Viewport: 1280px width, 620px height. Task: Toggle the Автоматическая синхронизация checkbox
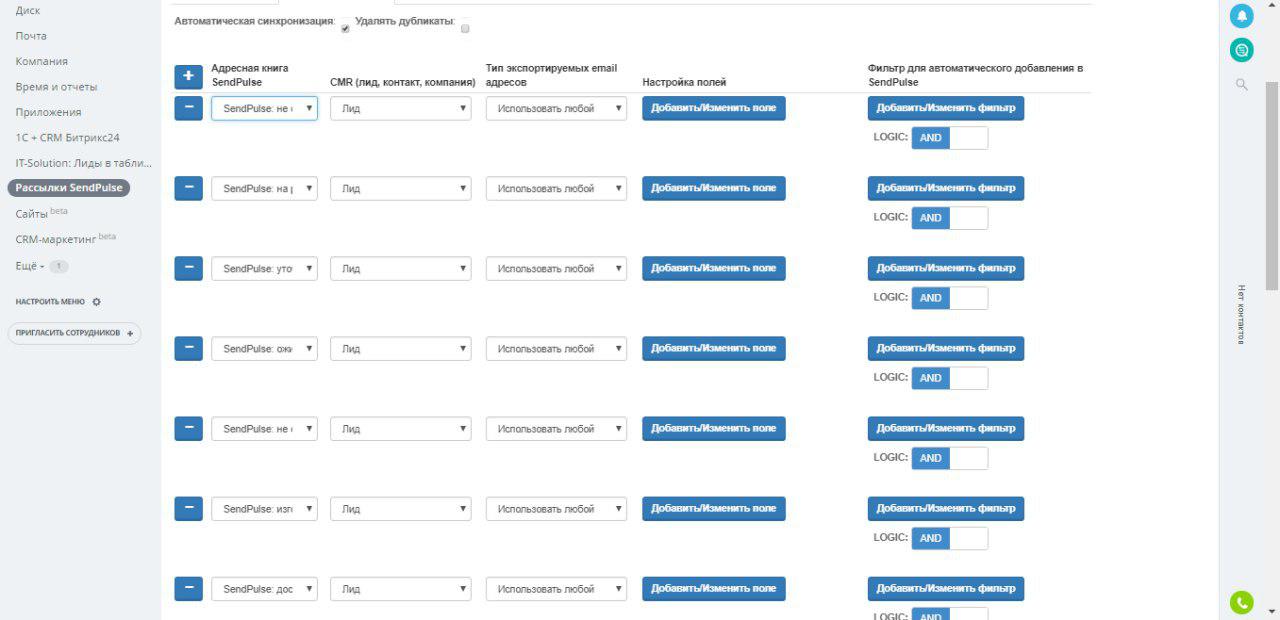click(x=345, y=29)
